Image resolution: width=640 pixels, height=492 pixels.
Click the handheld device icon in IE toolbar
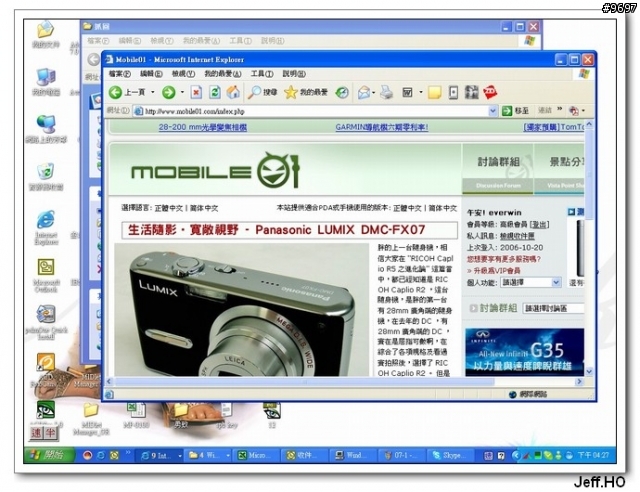point(453,93)
